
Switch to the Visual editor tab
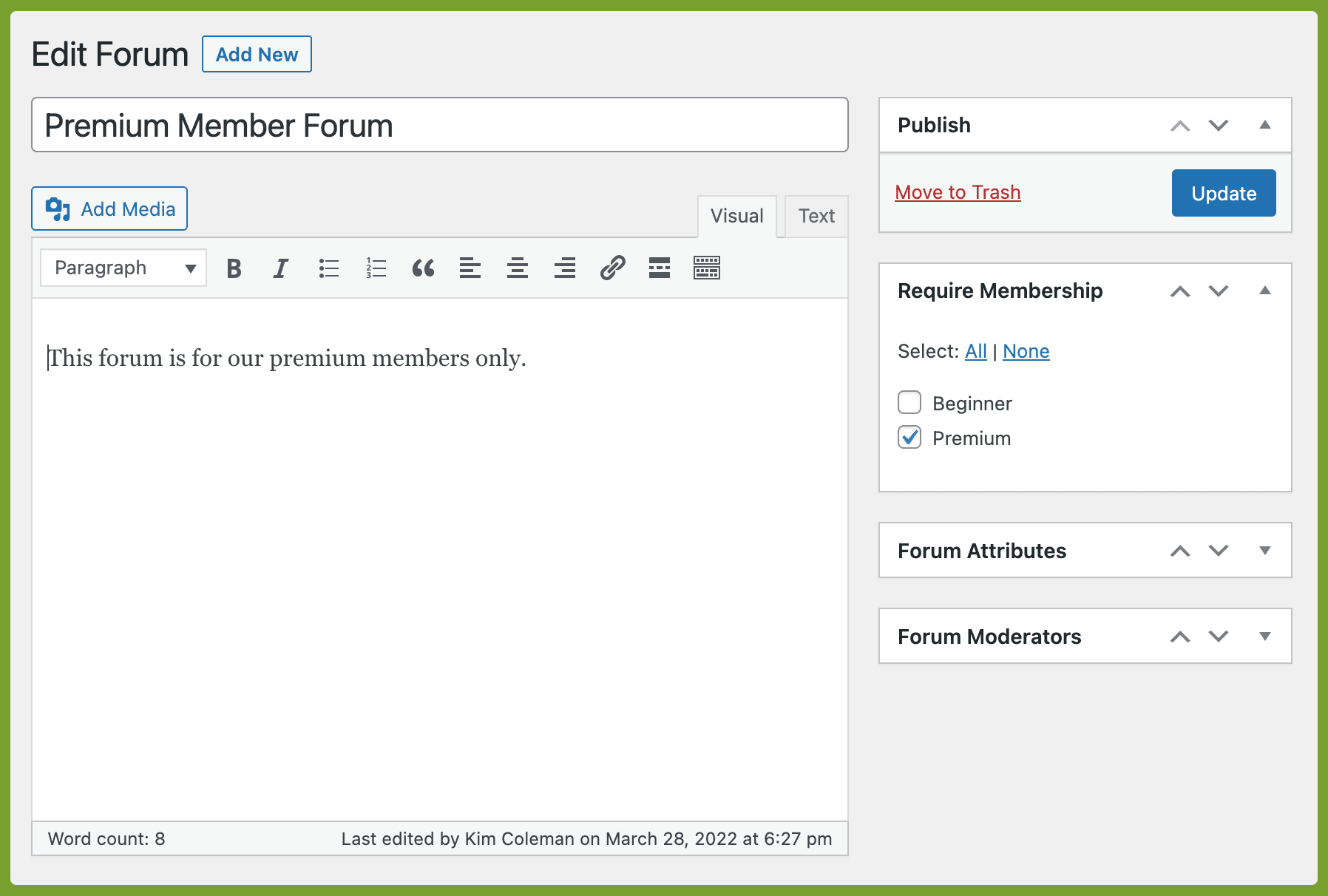(x=736, y=217)
